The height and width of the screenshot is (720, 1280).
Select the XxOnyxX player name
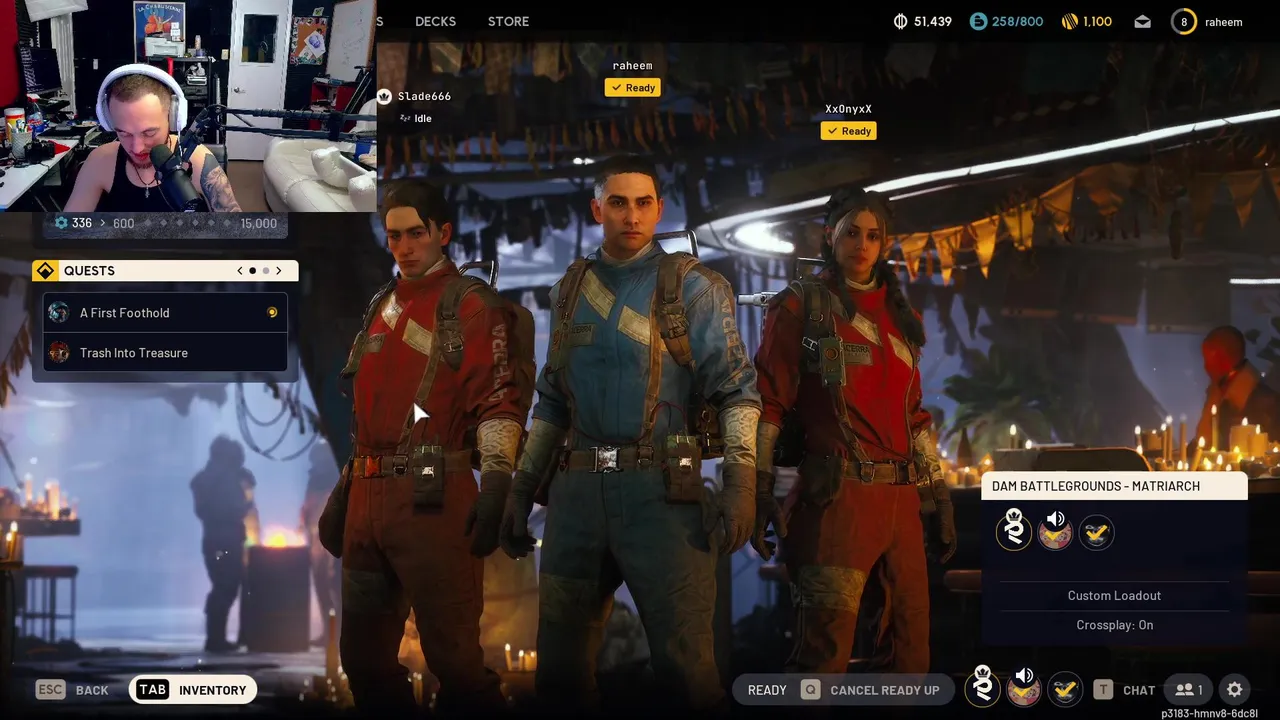[x=848, y=109]
